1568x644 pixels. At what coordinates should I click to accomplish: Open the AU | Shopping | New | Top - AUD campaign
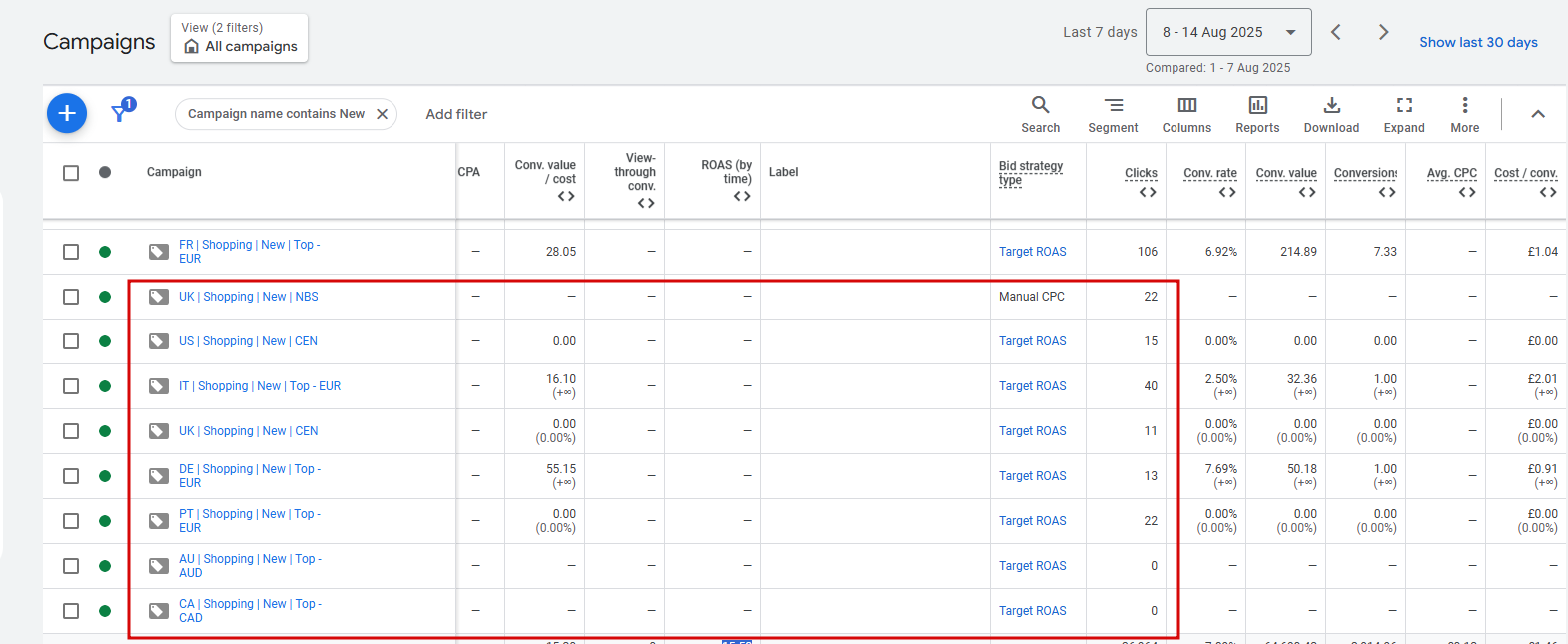pos(250,566)
